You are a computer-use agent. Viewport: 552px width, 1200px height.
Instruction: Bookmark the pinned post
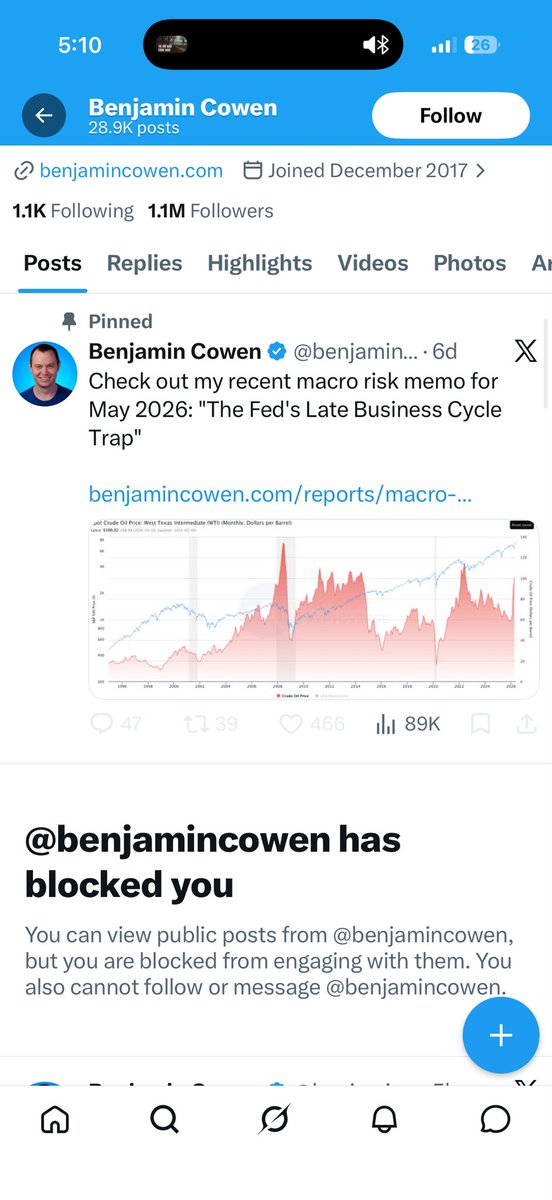pos(481,723)
